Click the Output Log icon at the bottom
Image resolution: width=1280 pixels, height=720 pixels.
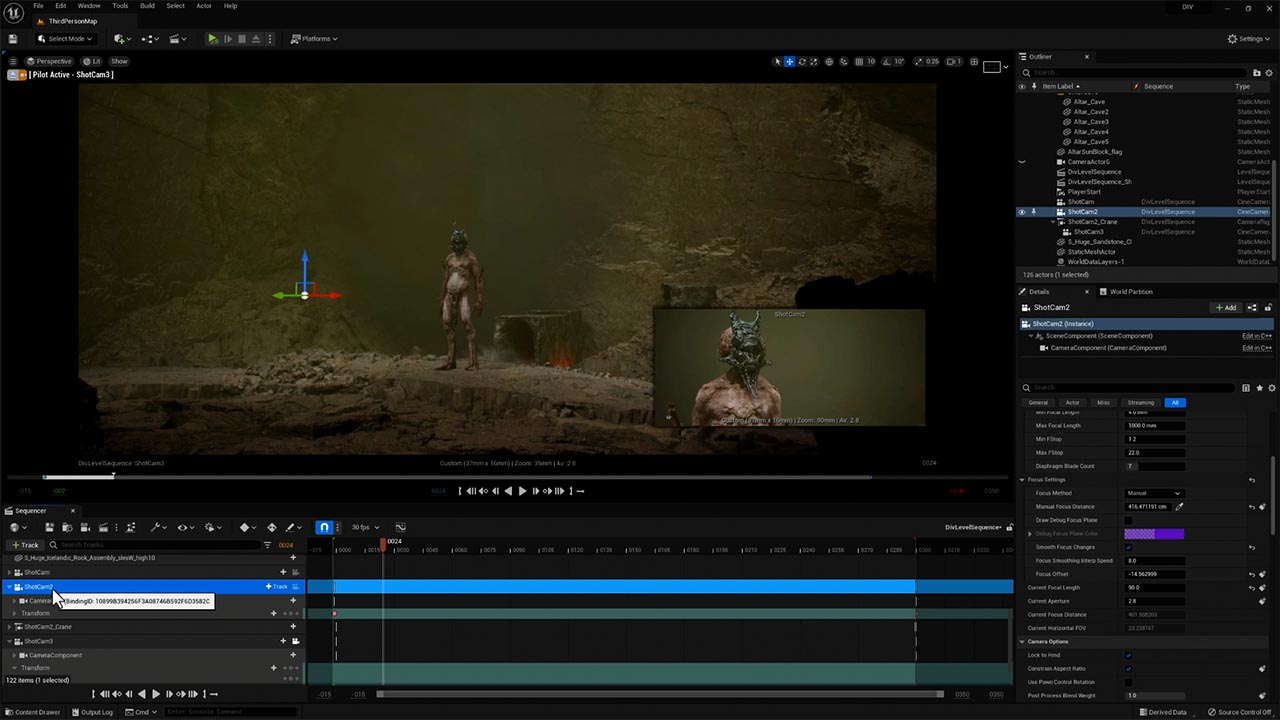74,712
